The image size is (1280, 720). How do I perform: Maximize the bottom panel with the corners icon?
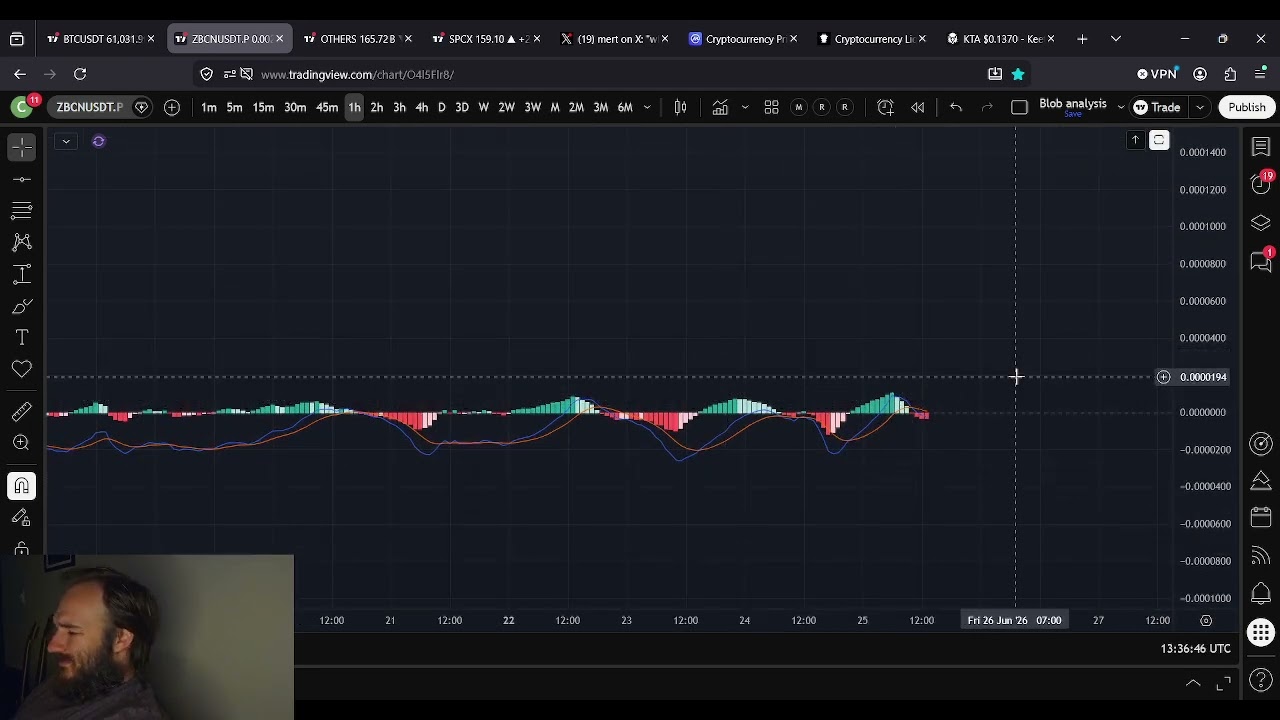(x=1224, y=683)
